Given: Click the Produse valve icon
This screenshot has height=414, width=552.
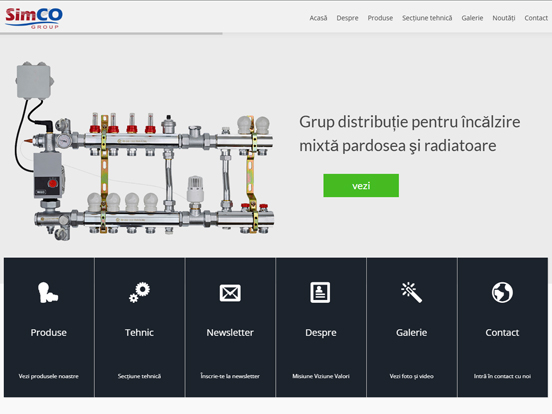Looking at the screenshot, I should 48,293.
